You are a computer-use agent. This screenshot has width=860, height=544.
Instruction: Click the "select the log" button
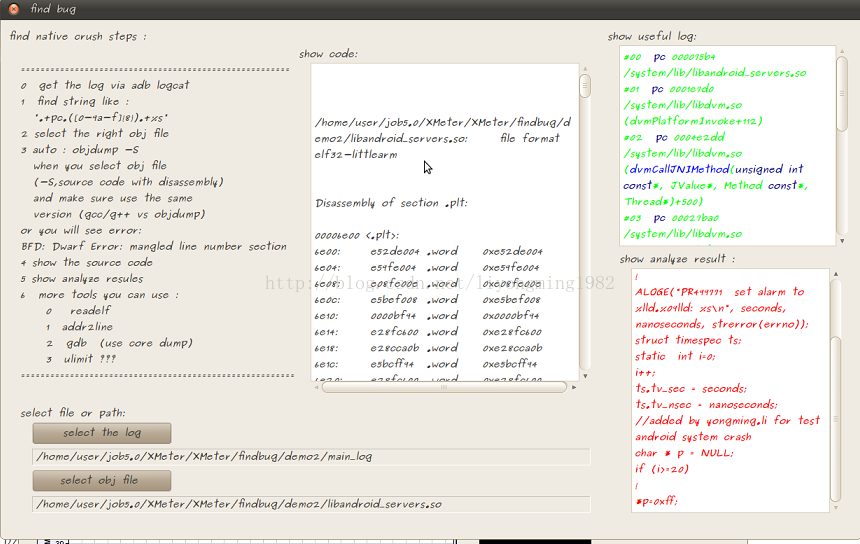pyautogui.click(x=101, y=433)
